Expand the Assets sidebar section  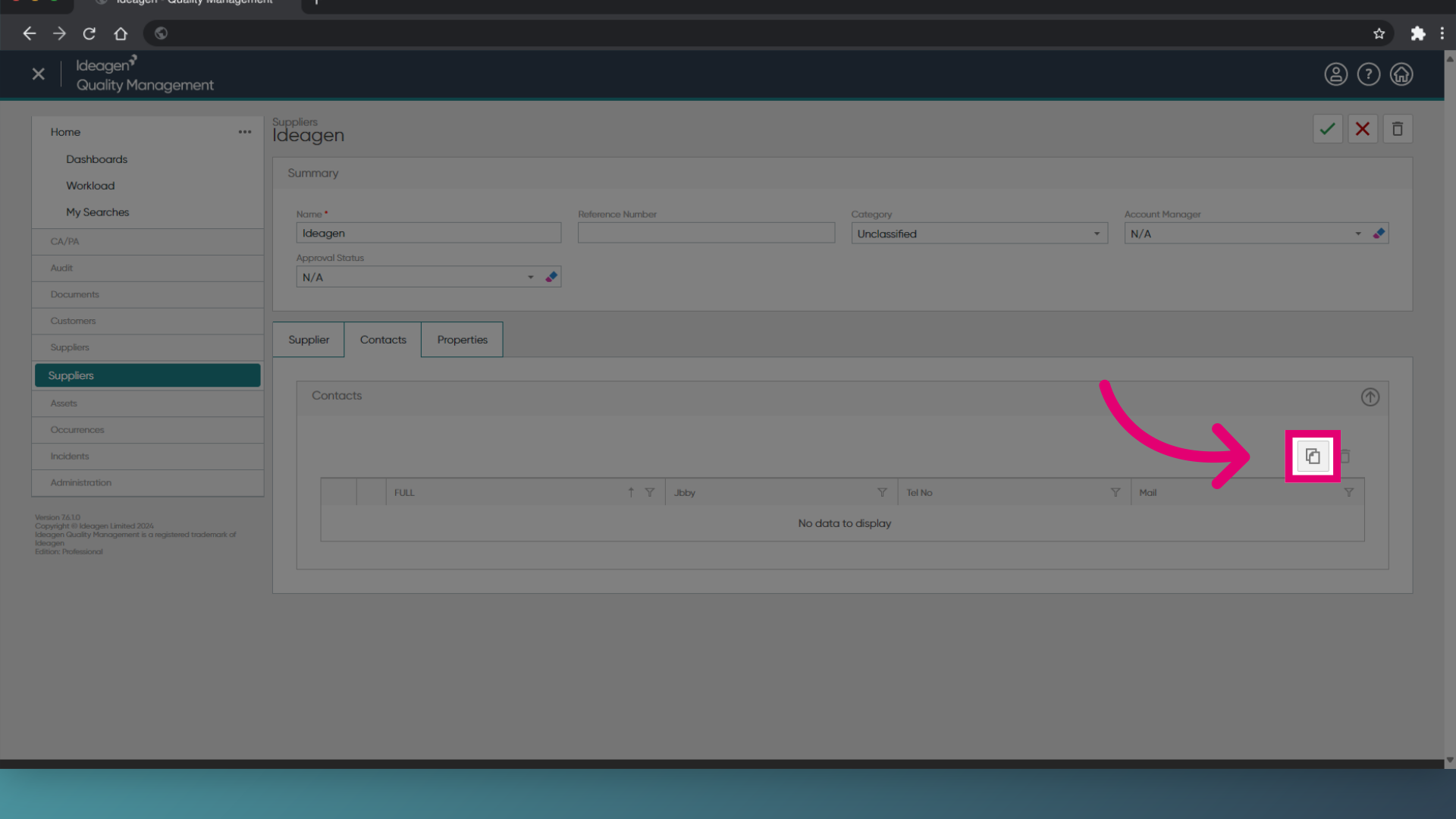coord(148,403)
